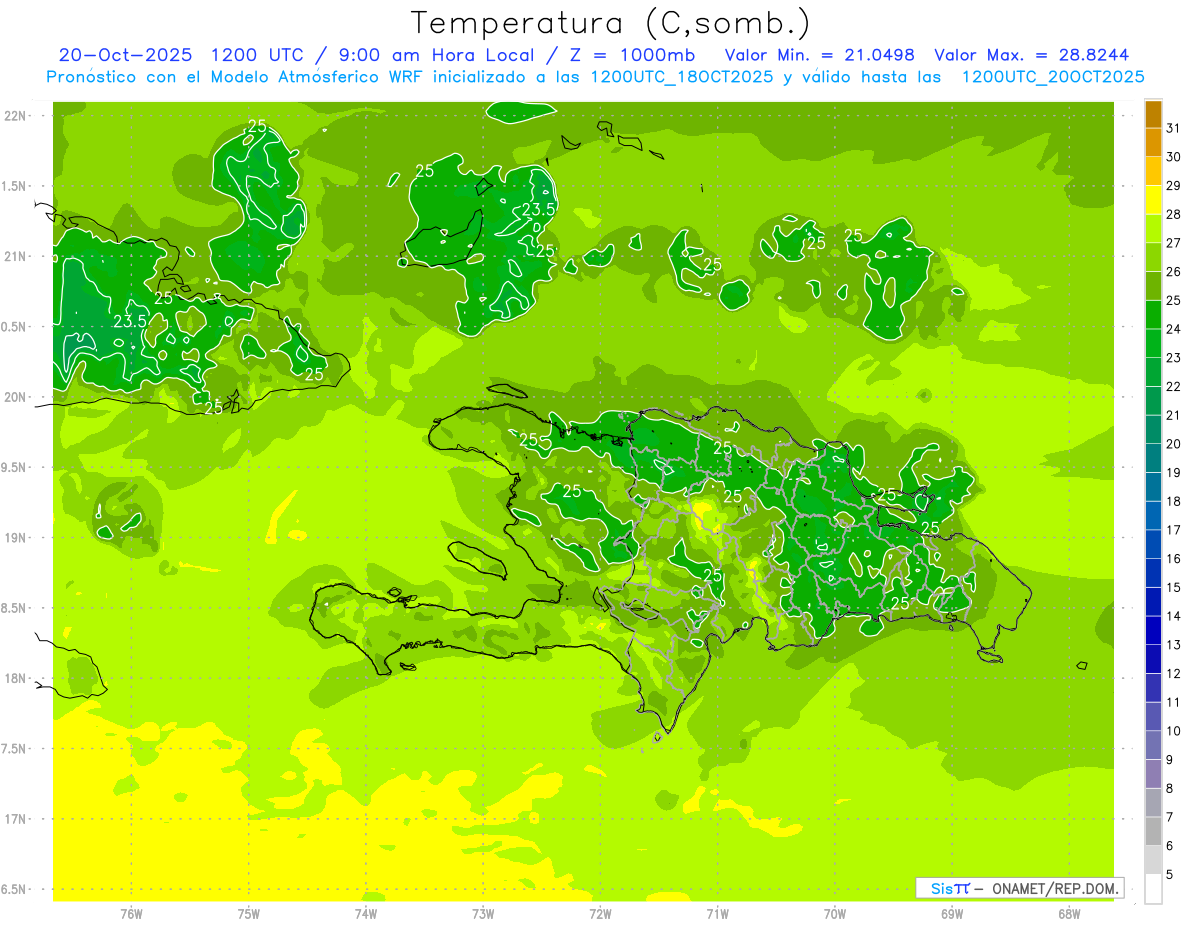Image resolution: width=1200 pixels, height=927 pixels.
Task: Click the dark orange swatch above 31
Action: pos(1153,114)
